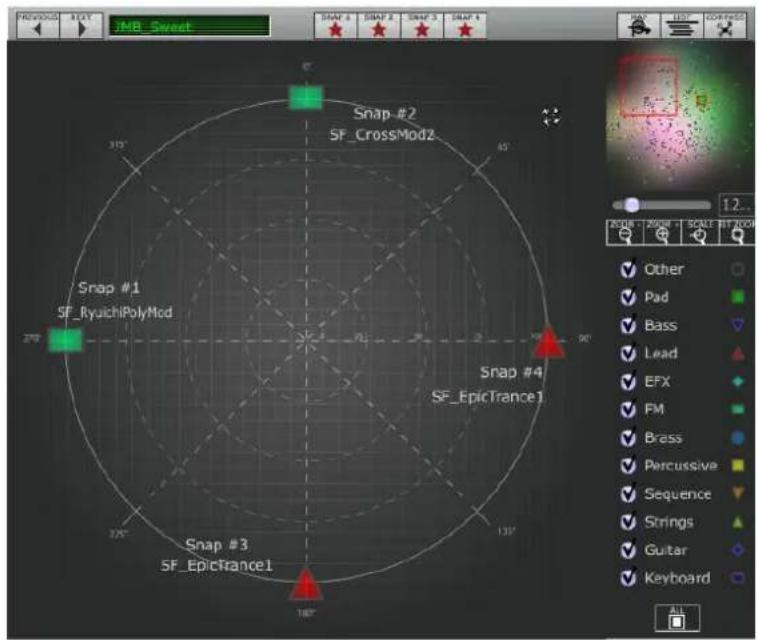This screenshot has width=757, height=640.
Task: Select the Snap #2 green pad marker
Action: [x=306, y=97]
